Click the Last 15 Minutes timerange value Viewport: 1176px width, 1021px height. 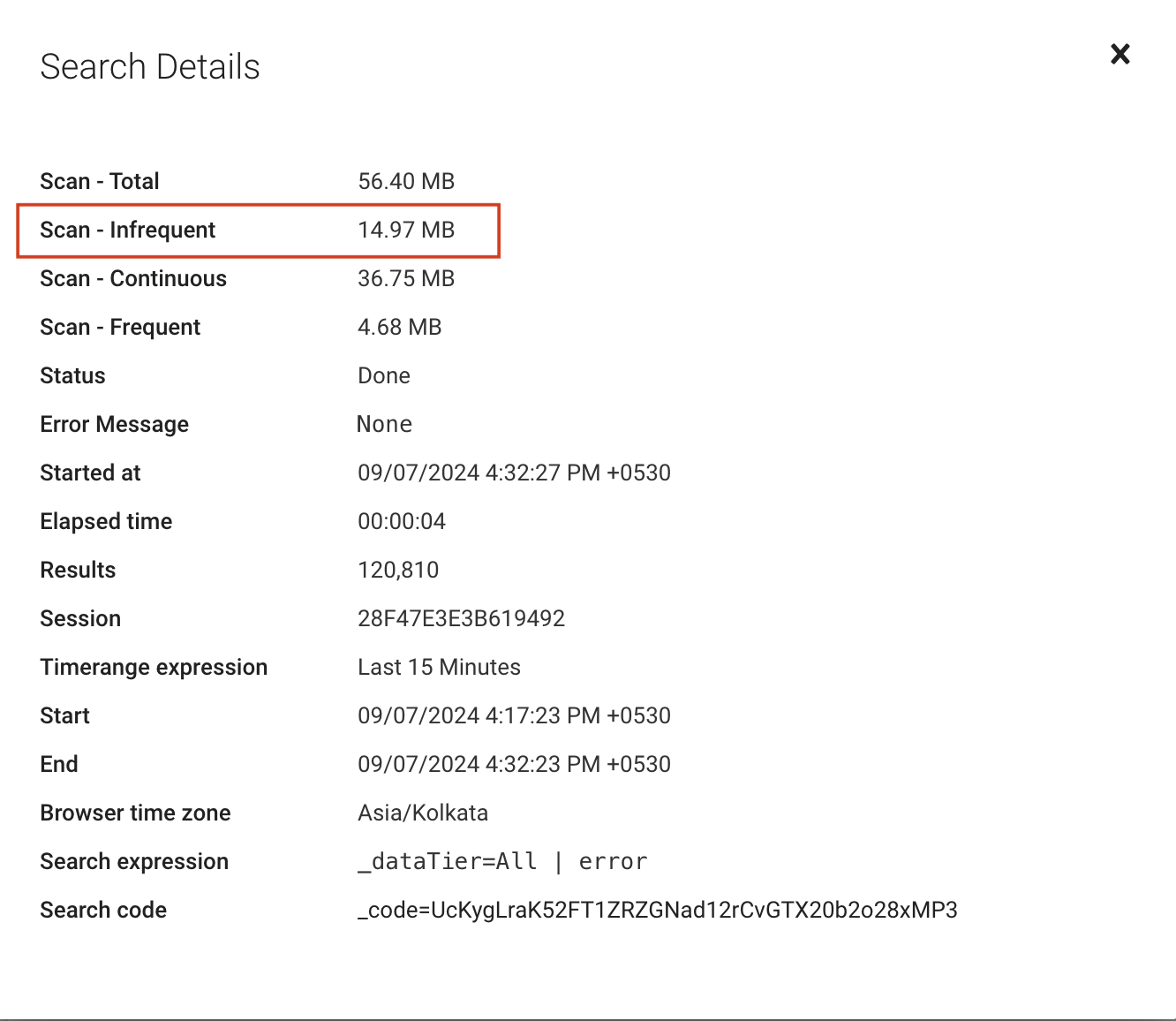click(x=439, y=667)
